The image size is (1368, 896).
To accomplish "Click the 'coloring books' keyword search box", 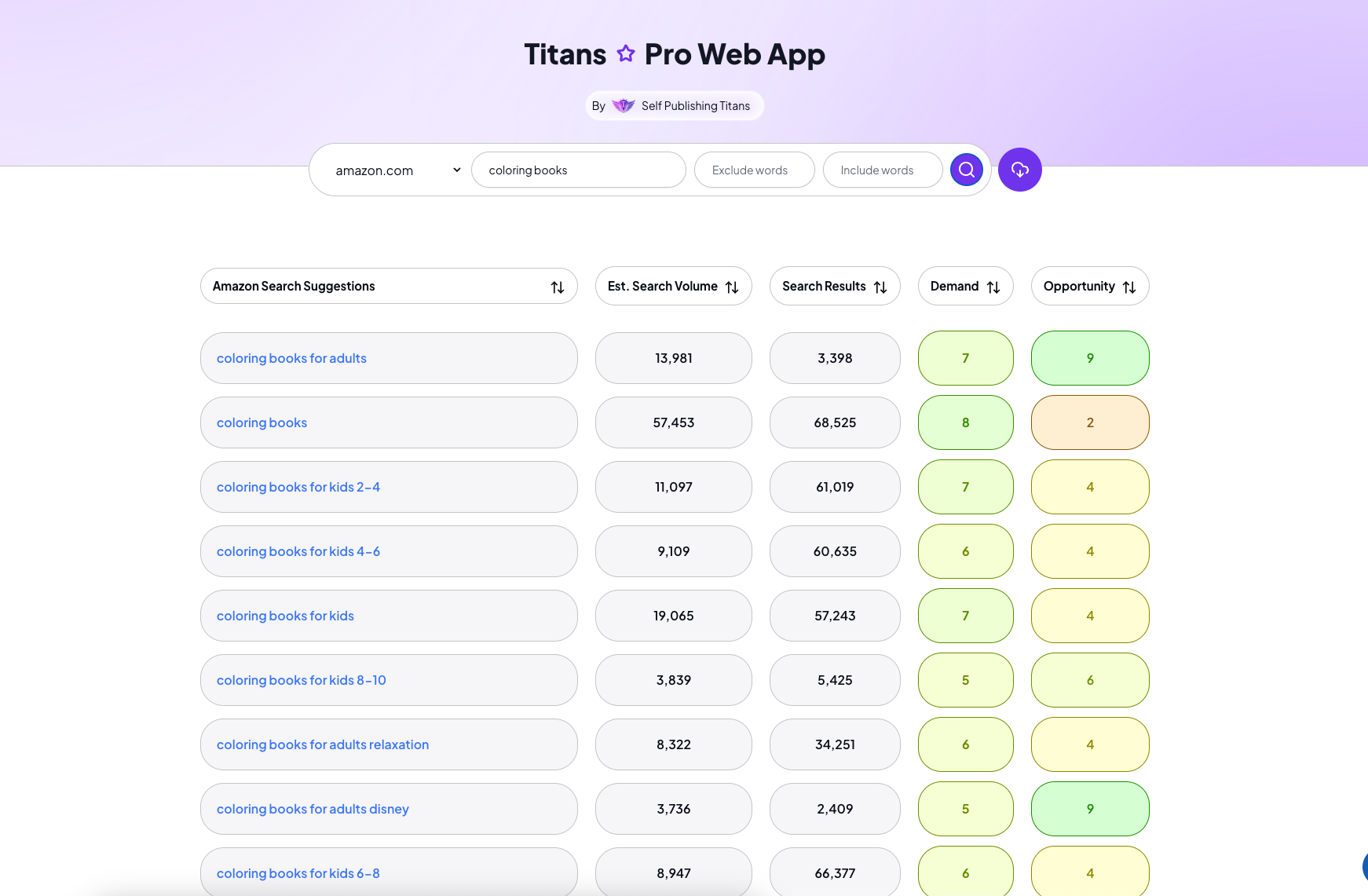I will point(579,170).
